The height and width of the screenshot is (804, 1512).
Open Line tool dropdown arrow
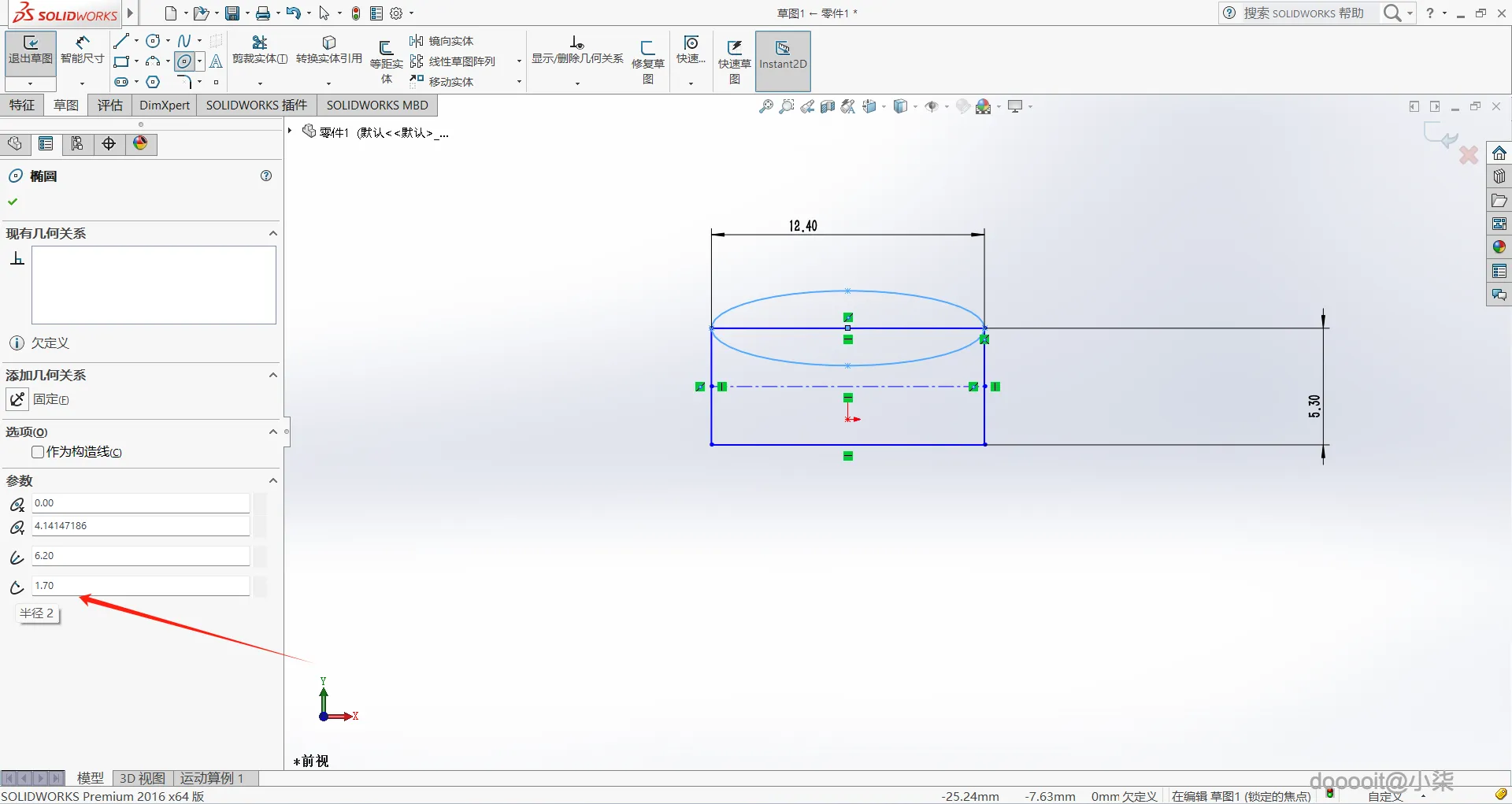pos(136,41)
